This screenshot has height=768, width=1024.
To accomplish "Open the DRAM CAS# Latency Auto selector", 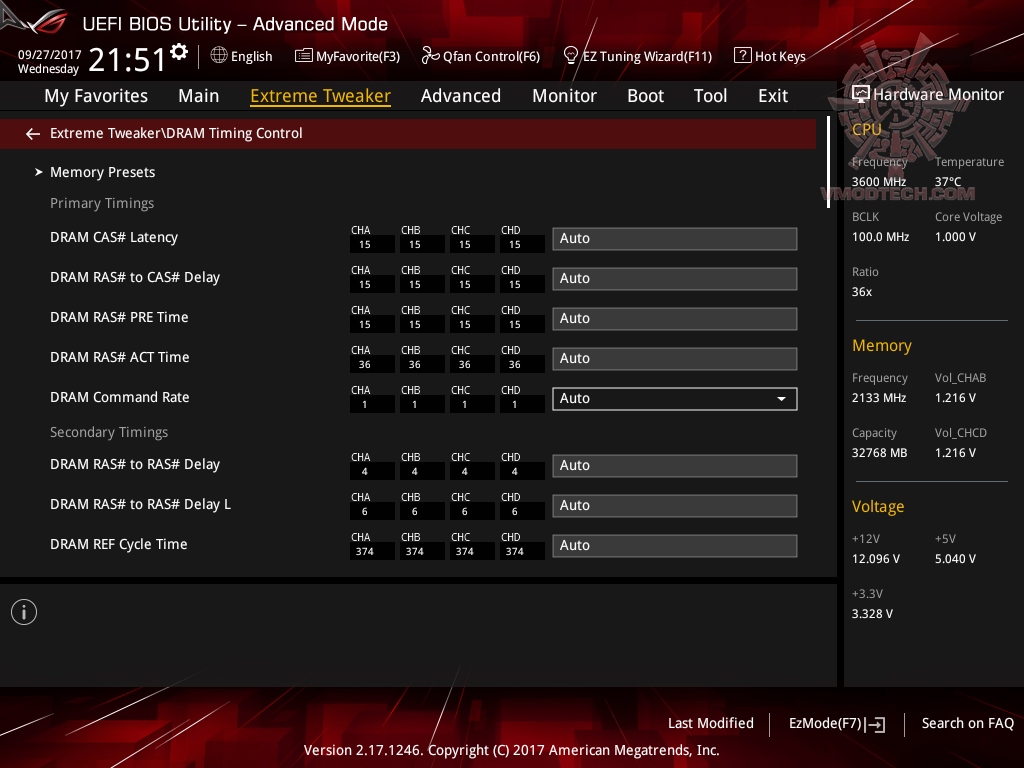I will [675, 238].
